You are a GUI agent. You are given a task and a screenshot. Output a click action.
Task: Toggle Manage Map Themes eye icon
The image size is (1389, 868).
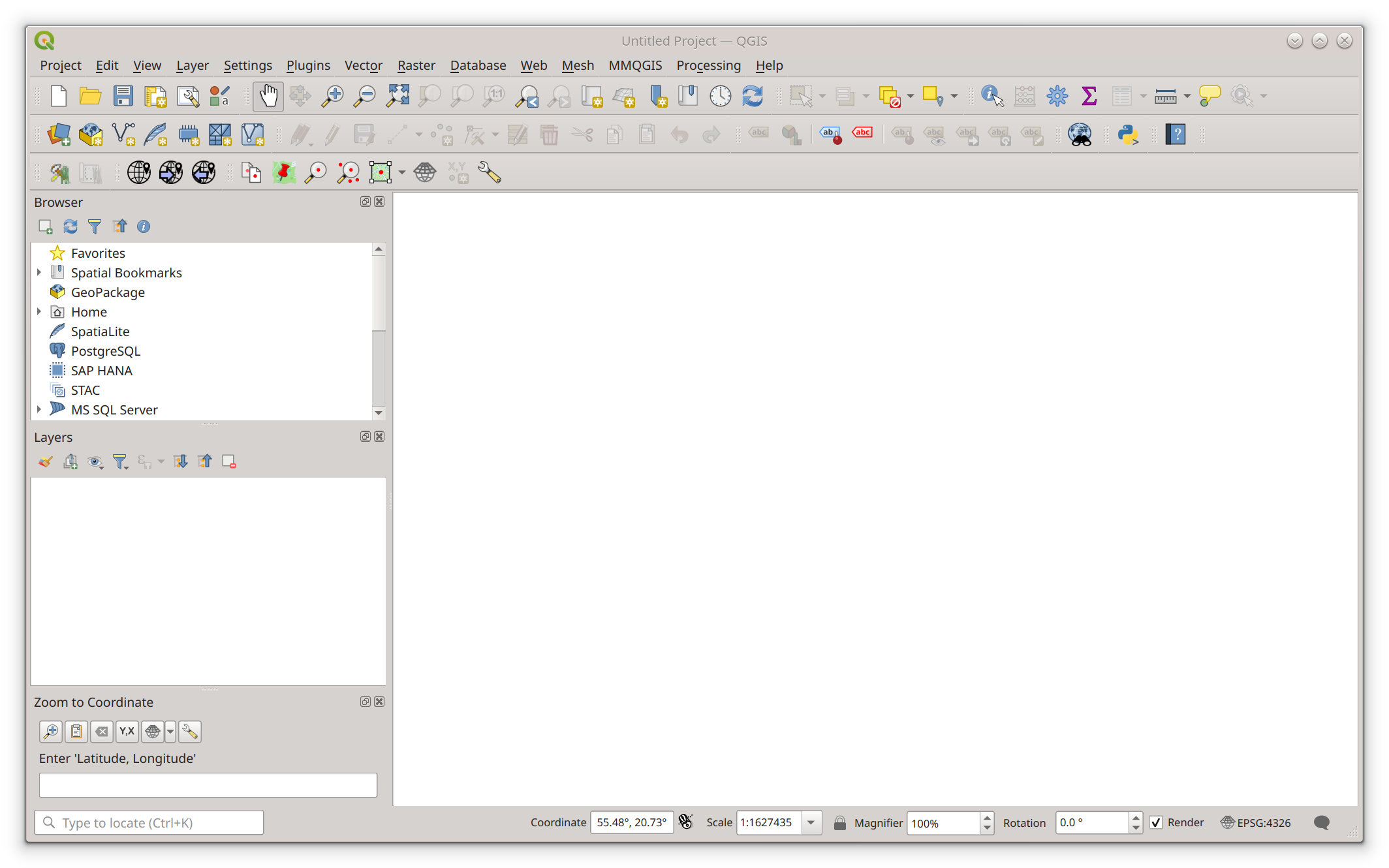point(95,462)
